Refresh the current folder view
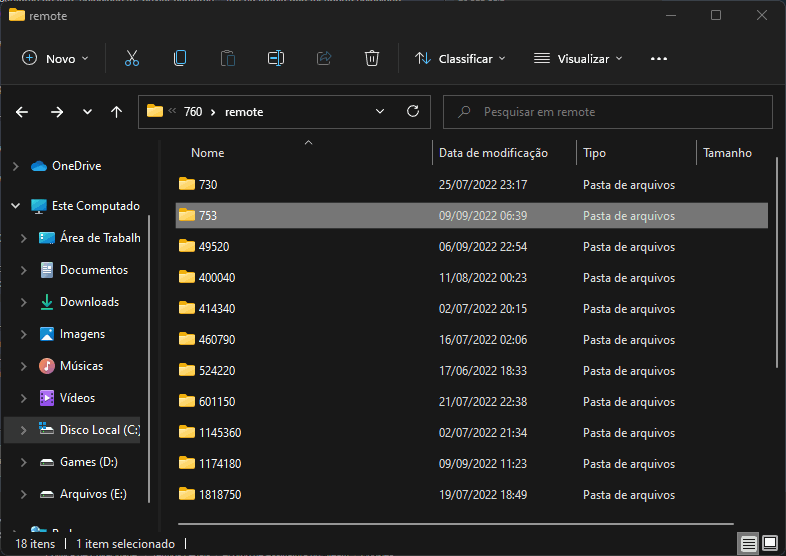The width and height of the screenshot is (786, 556). point(412,112)
